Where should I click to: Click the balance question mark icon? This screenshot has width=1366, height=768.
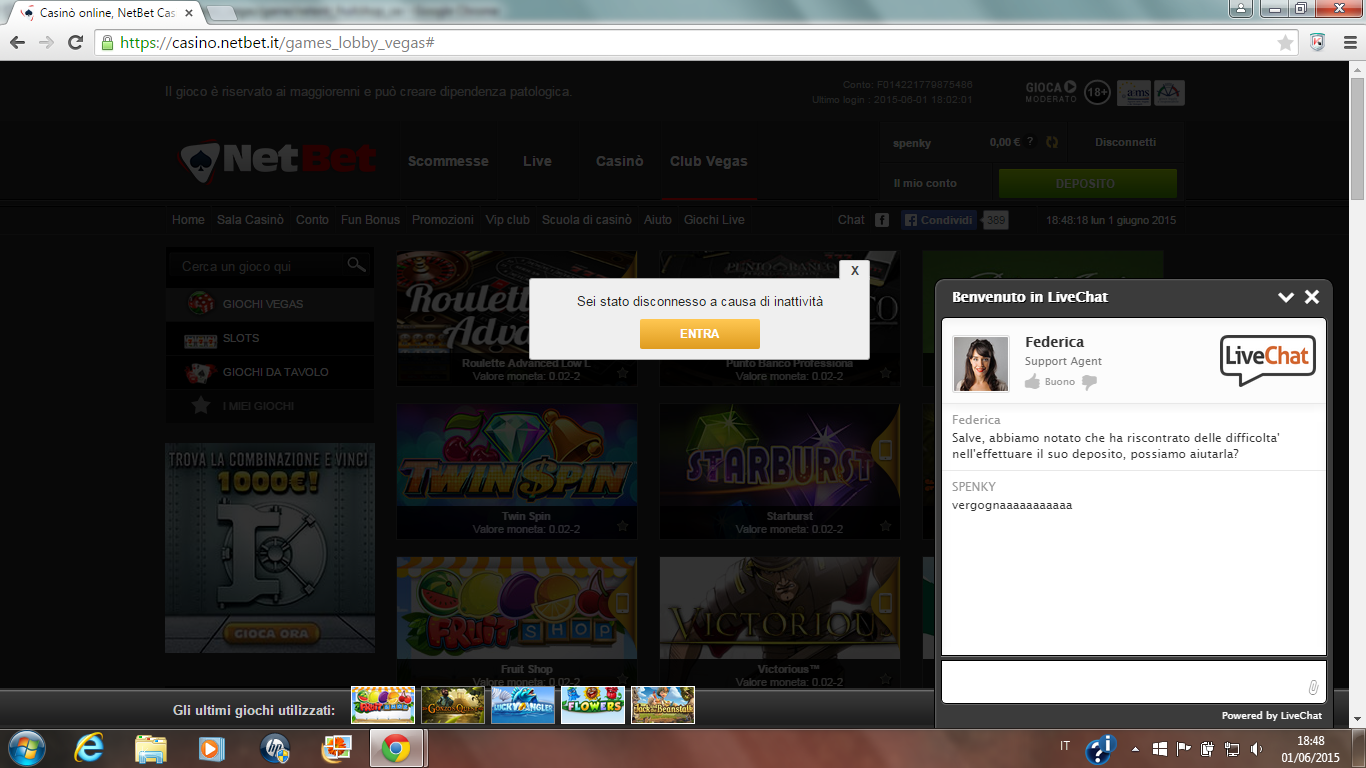click(x=1030, y=142)
